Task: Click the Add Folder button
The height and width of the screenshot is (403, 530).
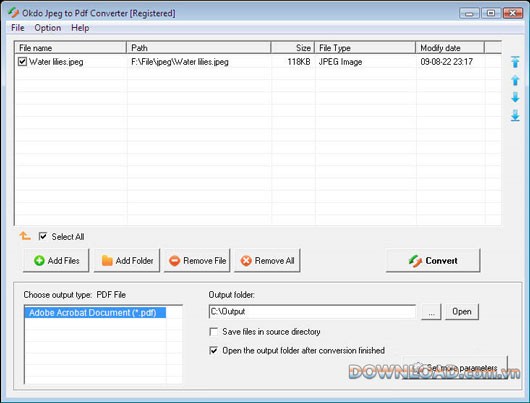Action: point(127,260)
